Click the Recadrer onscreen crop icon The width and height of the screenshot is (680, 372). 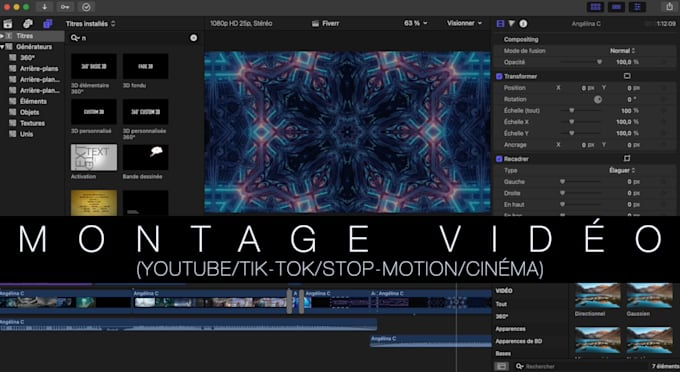pyautogui.click(x=627, y=158)
